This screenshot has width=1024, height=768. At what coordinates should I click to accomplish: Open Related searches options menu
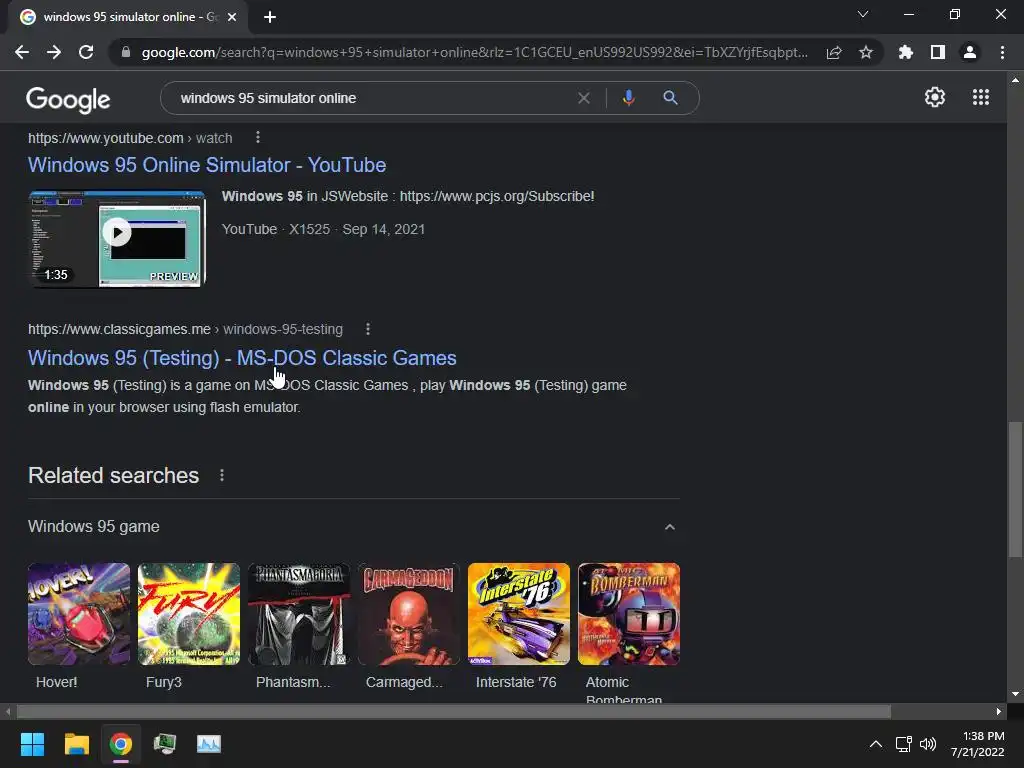tap(222, 475)
